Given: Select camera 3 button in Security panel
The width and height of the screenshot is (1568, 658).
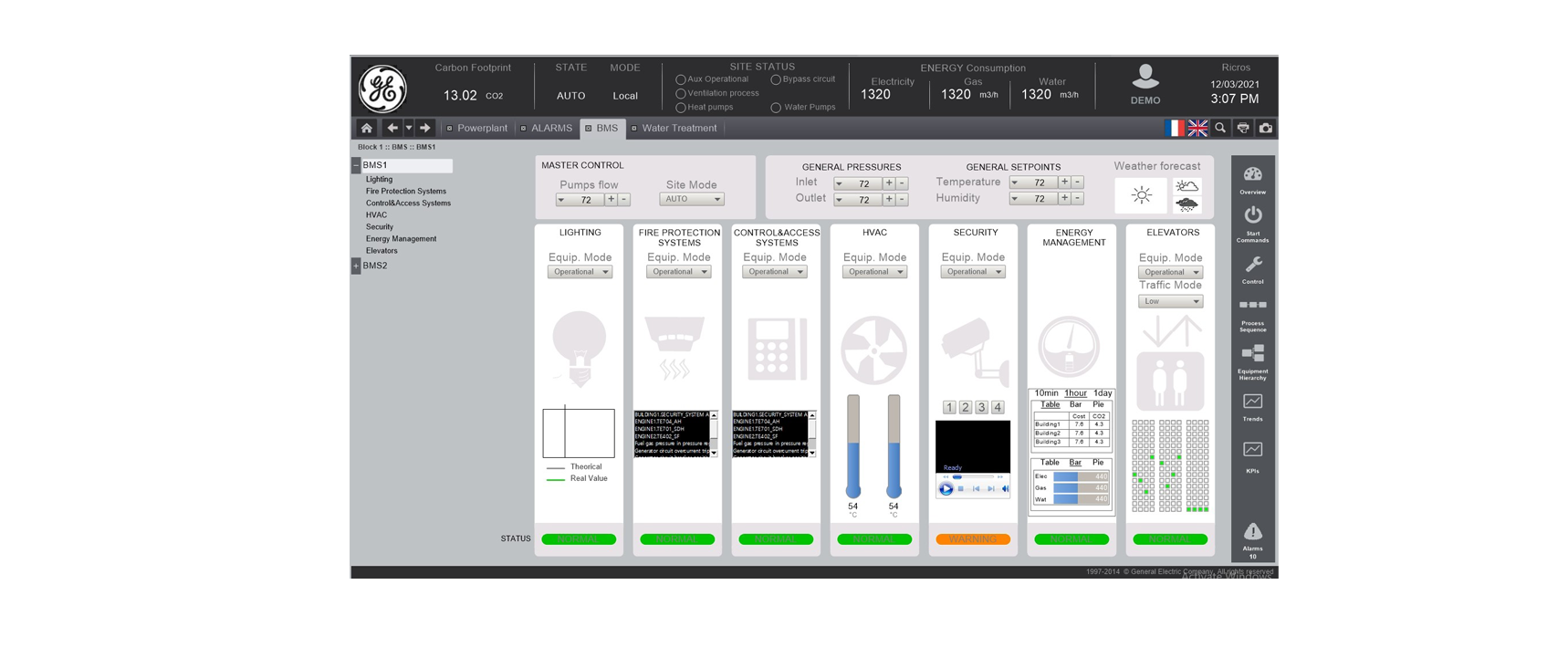Looking at the screenshot, I should (981, 408).
